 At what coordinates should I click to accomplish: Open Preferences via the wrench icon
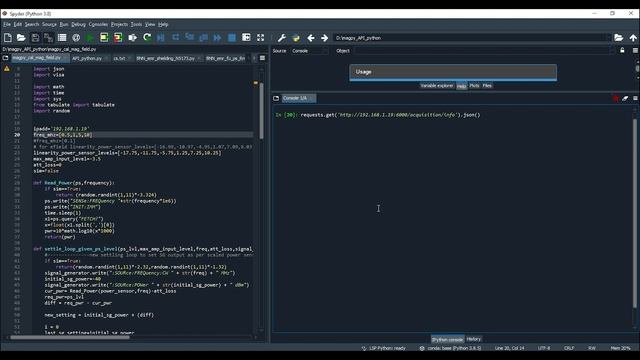tap(282, 38)
